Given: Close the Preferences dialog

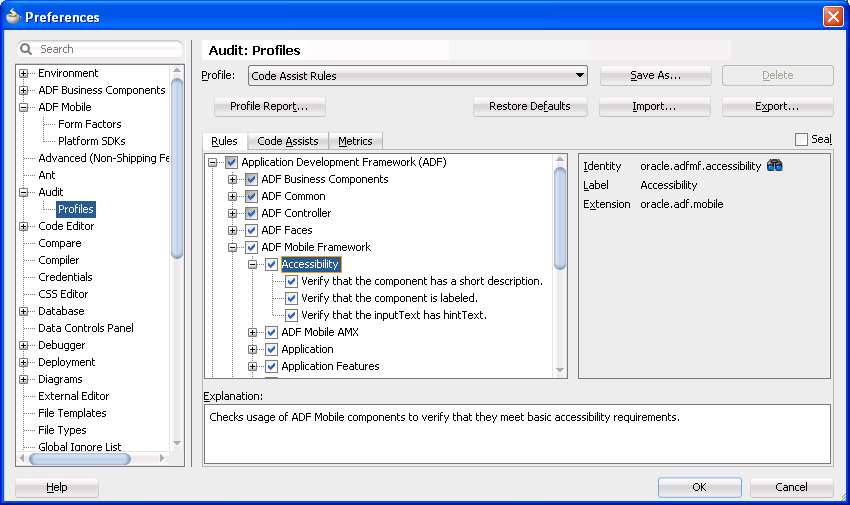Looking at the screenshot, I should click(x=833, y=17).
